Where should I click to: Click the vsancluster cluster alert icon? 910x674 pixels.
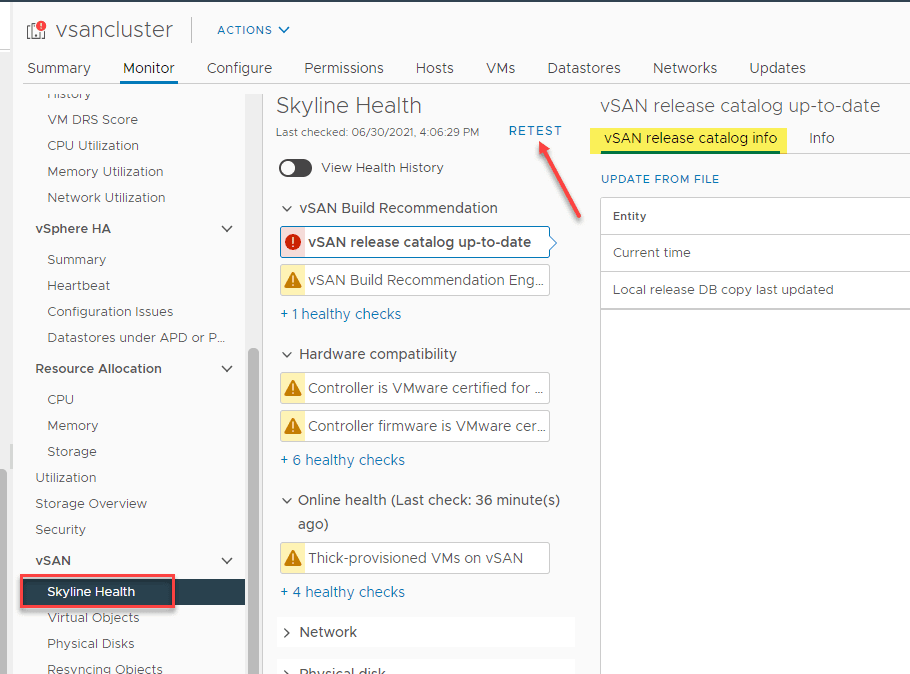coord(36,30)
